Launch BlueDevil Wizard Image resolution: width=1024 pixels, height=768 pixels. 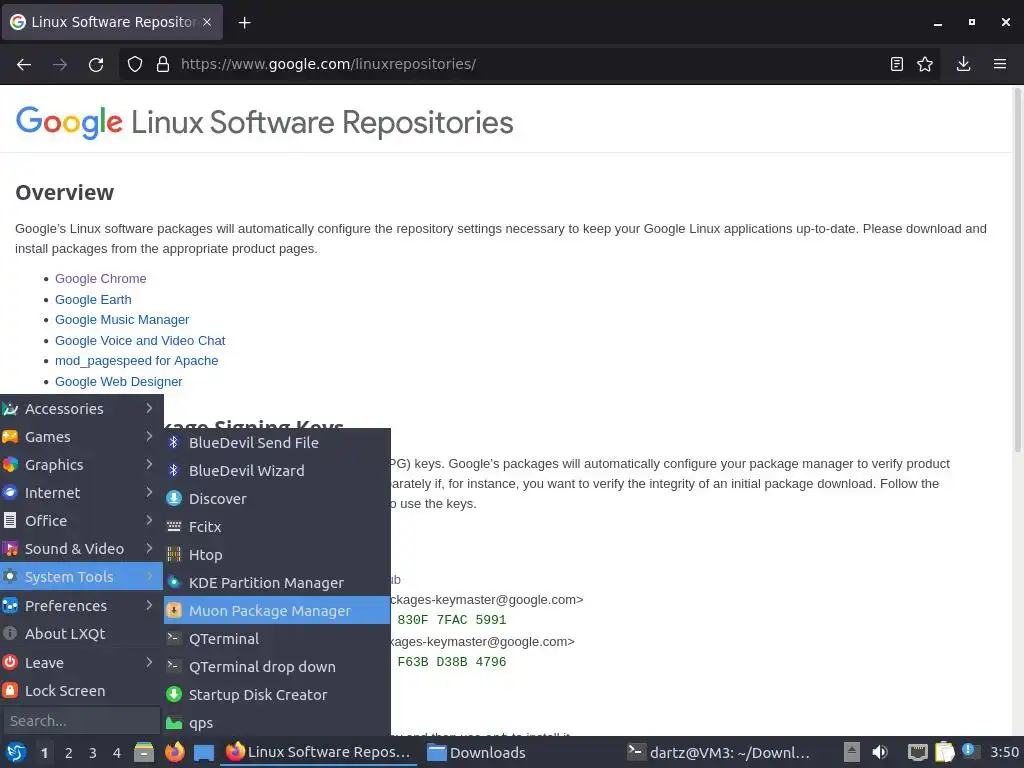277,471
